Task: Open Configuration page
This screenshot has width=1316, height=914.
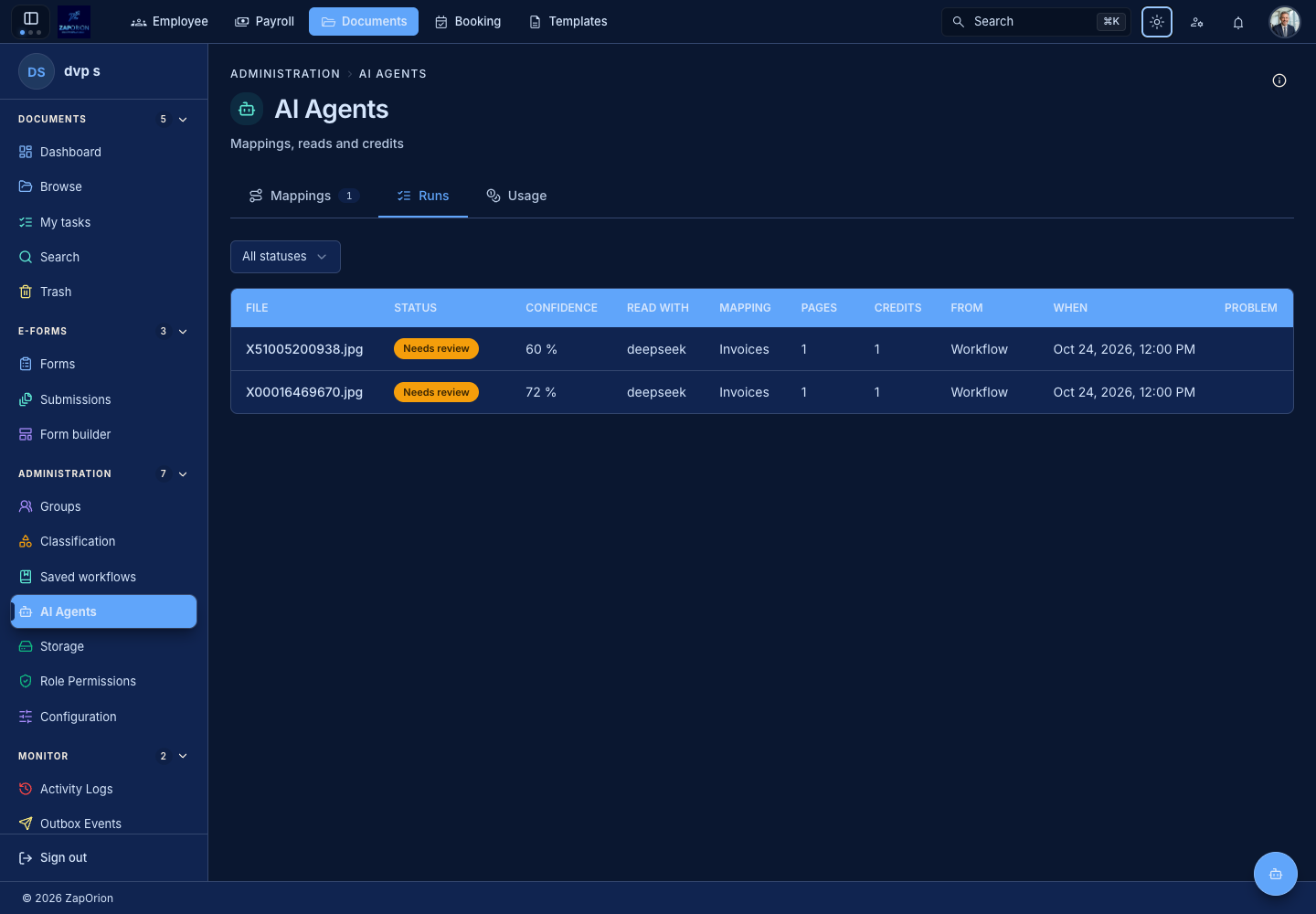Action: [104, 717]
